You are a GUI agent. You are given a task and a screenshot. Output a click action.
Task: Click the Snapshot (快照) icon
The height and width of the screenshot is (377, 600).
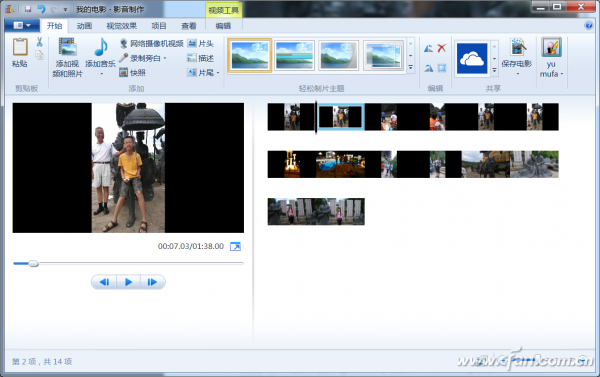(x=123, y=72)
